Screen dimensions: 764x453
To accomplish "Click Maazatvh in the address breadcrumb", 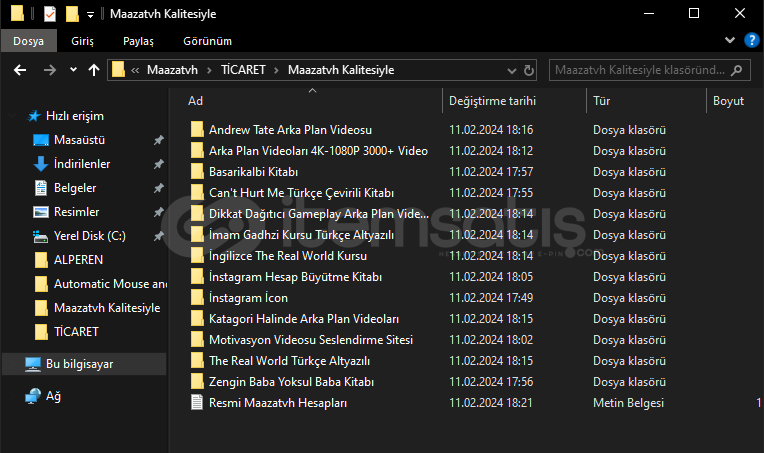I will pyautogui.click(x=172, y=70).
